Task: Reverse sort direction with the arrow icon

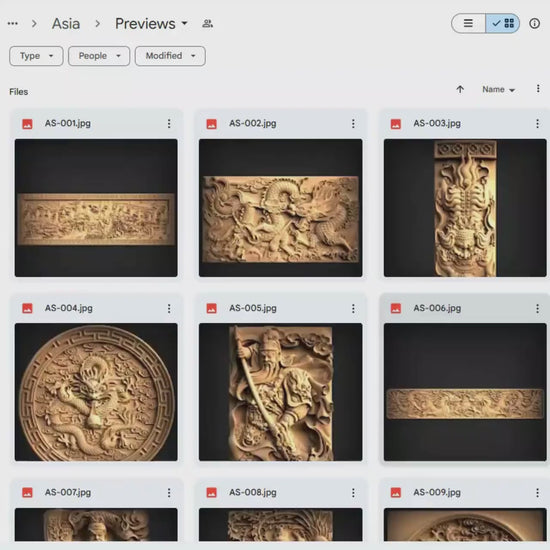Action: [x=460, y=89]
